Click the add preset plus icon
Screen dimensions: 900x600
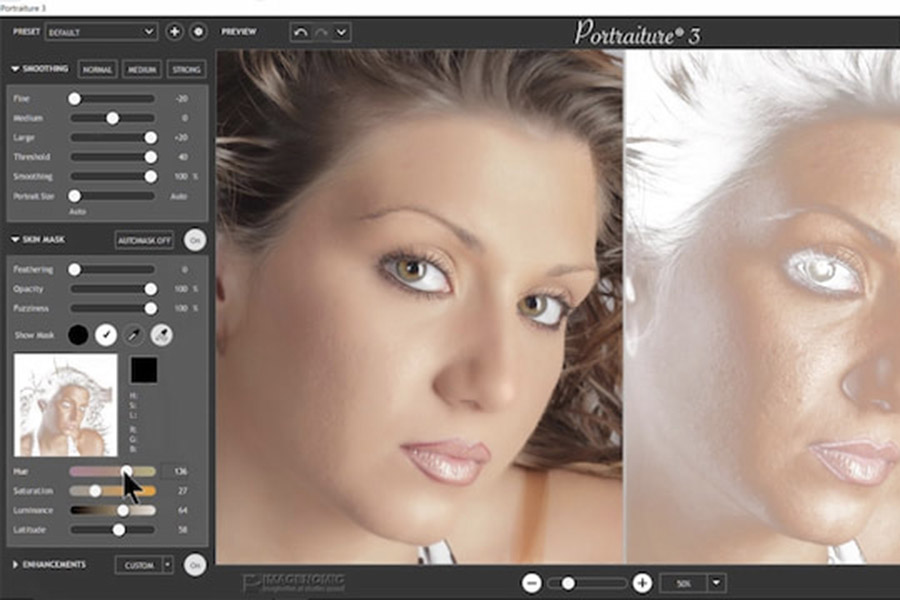(x=174, y=32)
